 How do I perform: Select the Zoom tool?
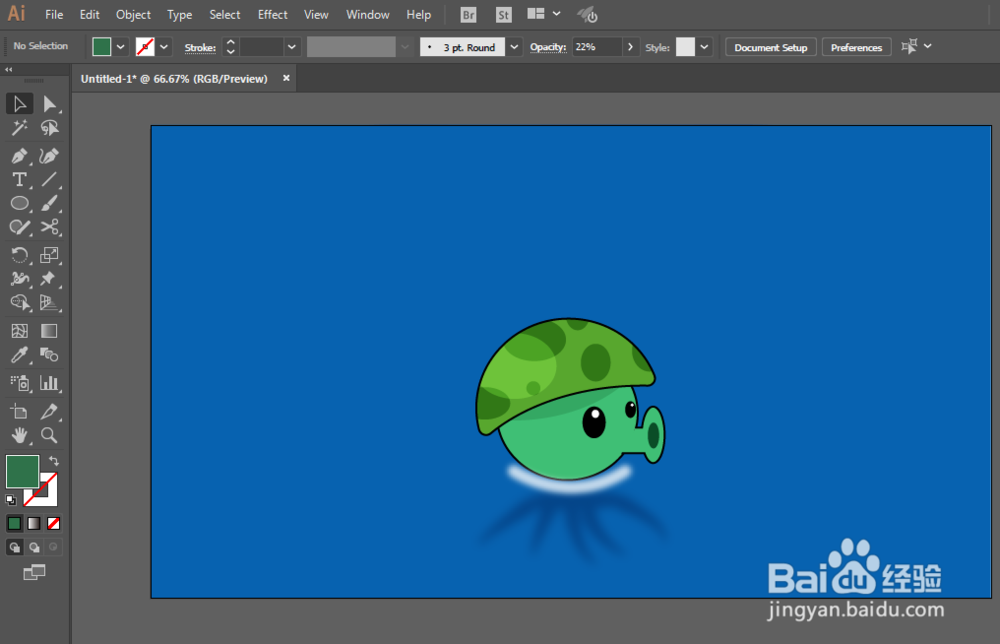[49, 435]
